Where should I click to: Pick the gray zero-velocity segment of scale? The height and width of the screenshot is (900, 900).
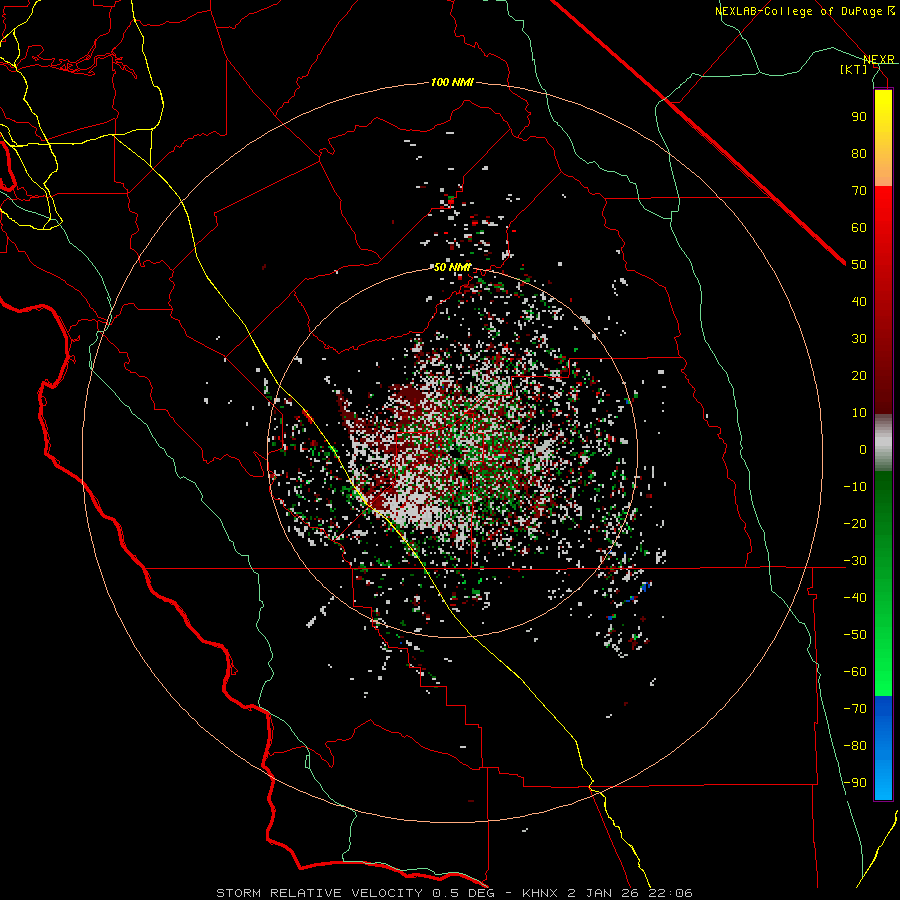pos(883,442)
